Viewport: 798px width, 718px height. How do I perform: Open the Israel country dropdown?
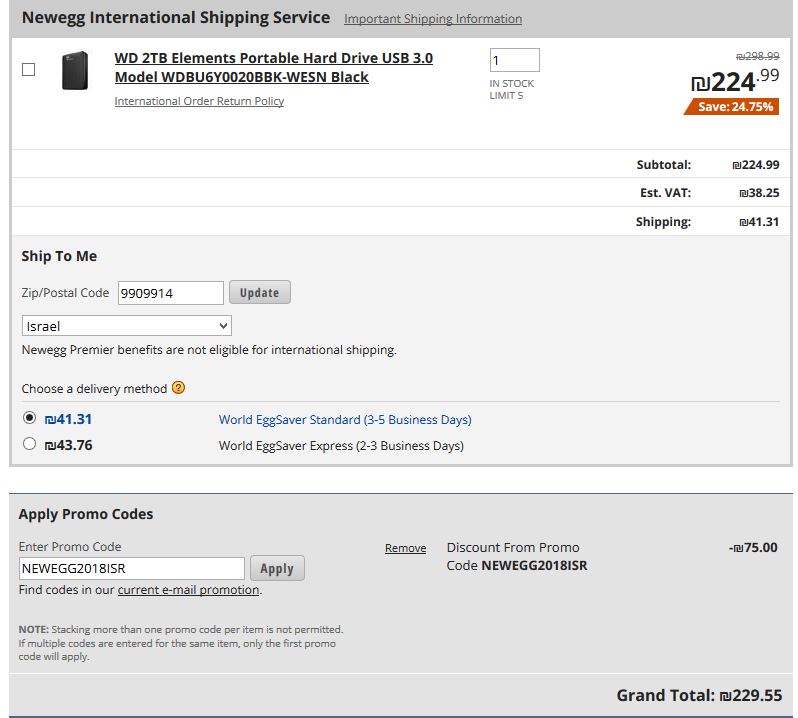pyautogui.click(x=127, y=326)
